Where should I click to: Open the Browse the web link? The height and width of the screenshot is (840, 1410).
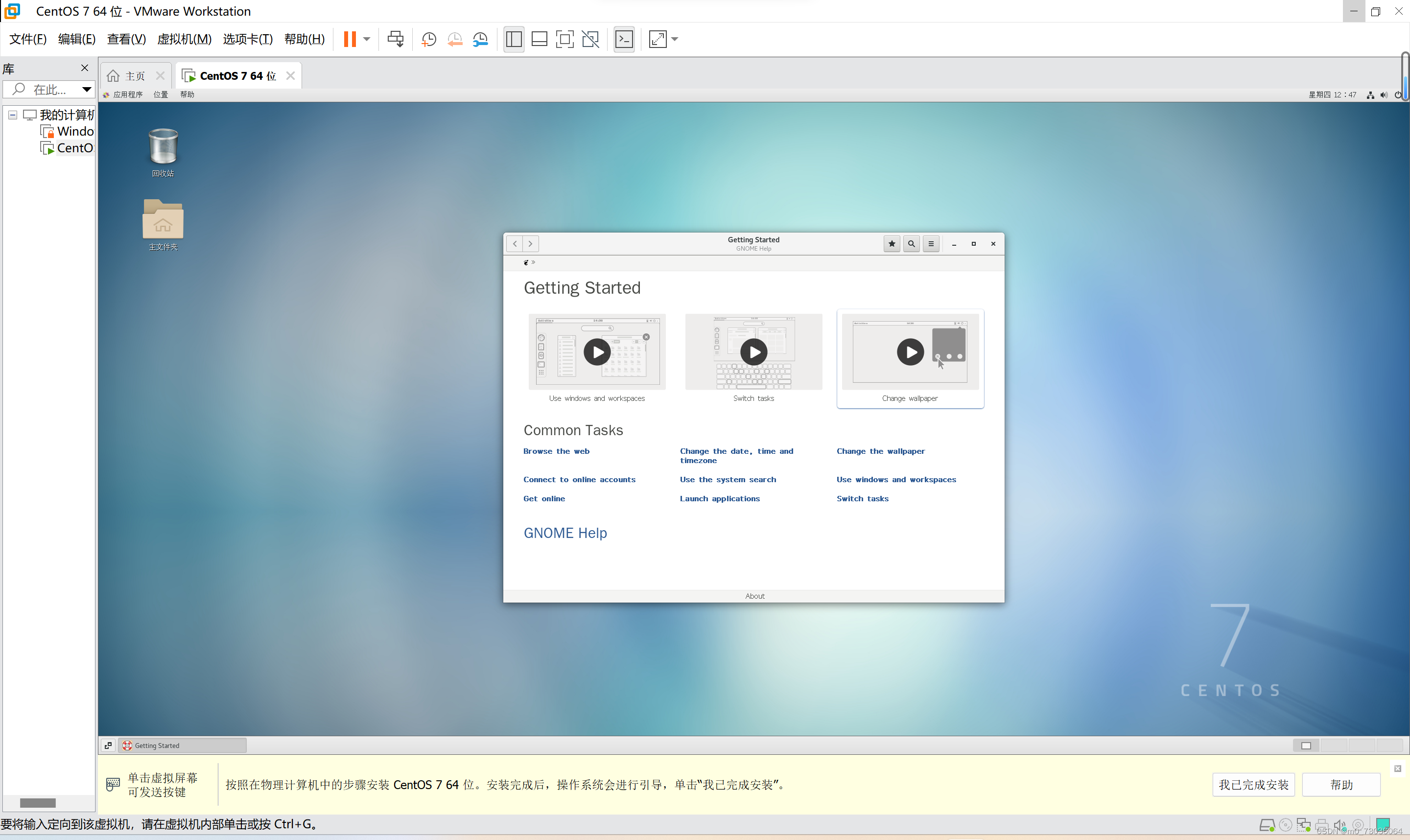click(x=556, y=451)
